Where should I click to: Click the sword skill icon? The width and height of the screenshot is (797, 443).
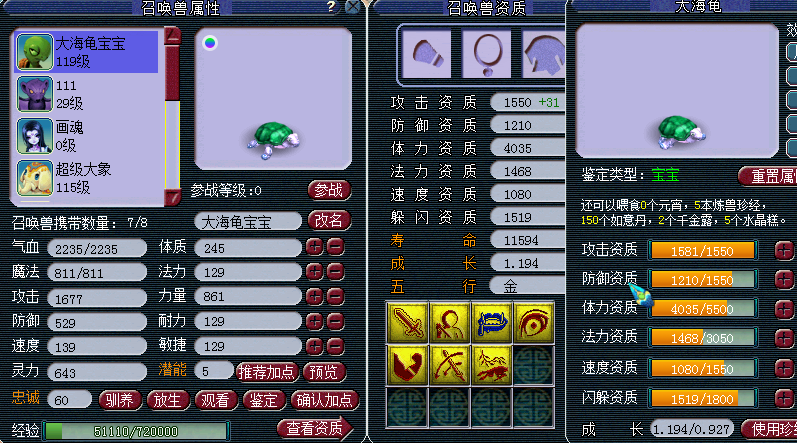407,323
